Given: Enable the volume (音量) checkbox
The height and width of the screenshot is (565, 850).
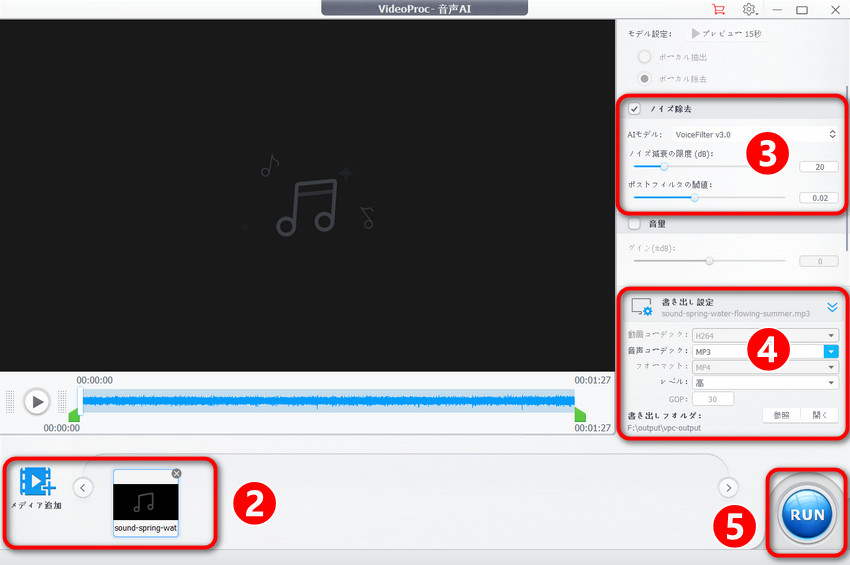Looking at the screenshot, I should (x=634, y=223).
